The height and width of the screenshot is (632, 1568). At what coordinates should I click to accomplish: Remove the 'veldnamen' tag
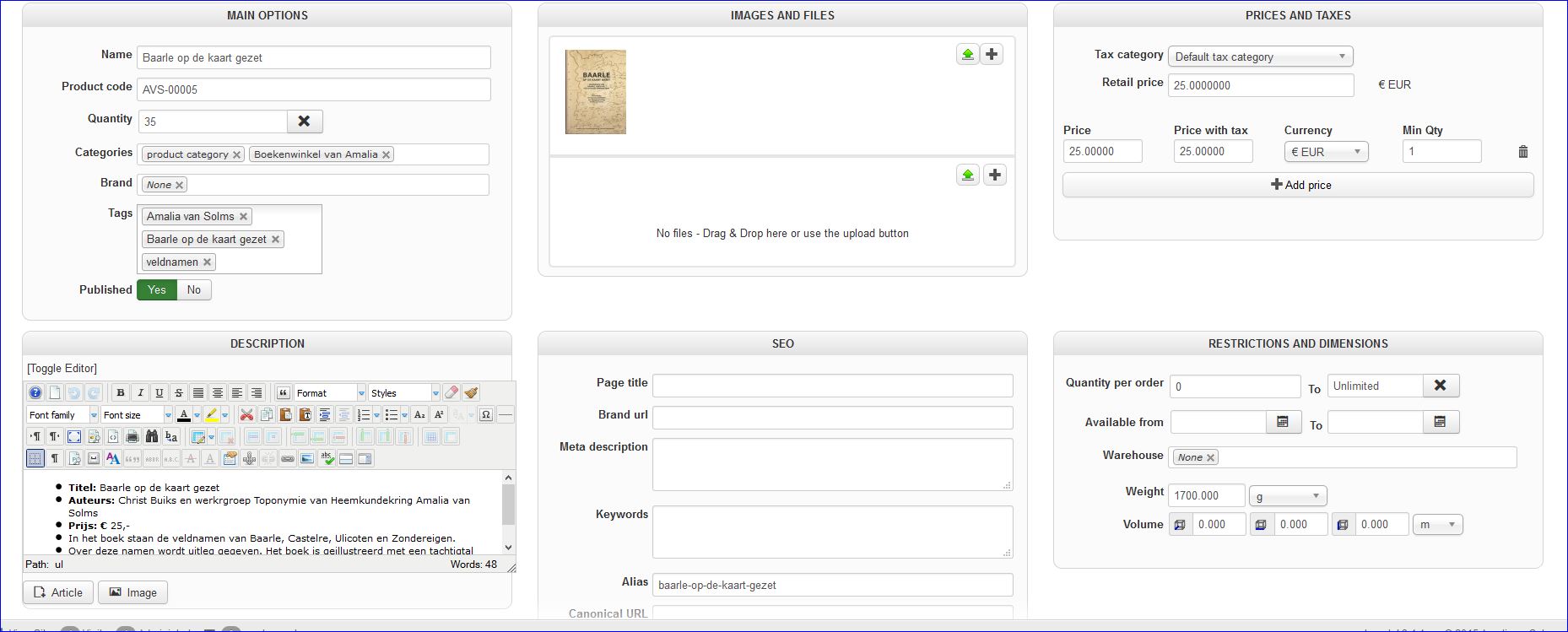(x=207, y=262)
